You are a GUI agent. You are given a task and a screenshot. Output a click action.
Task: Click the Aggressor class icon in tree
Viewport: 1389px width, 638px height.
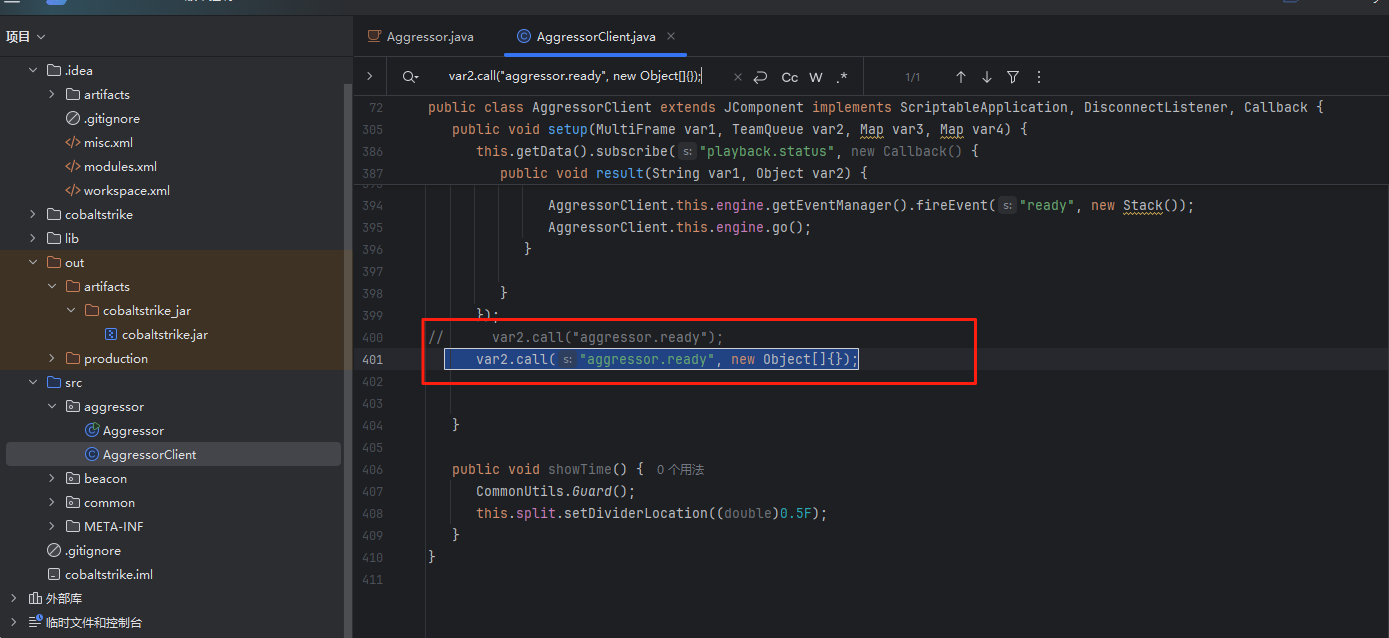(92, 430)
